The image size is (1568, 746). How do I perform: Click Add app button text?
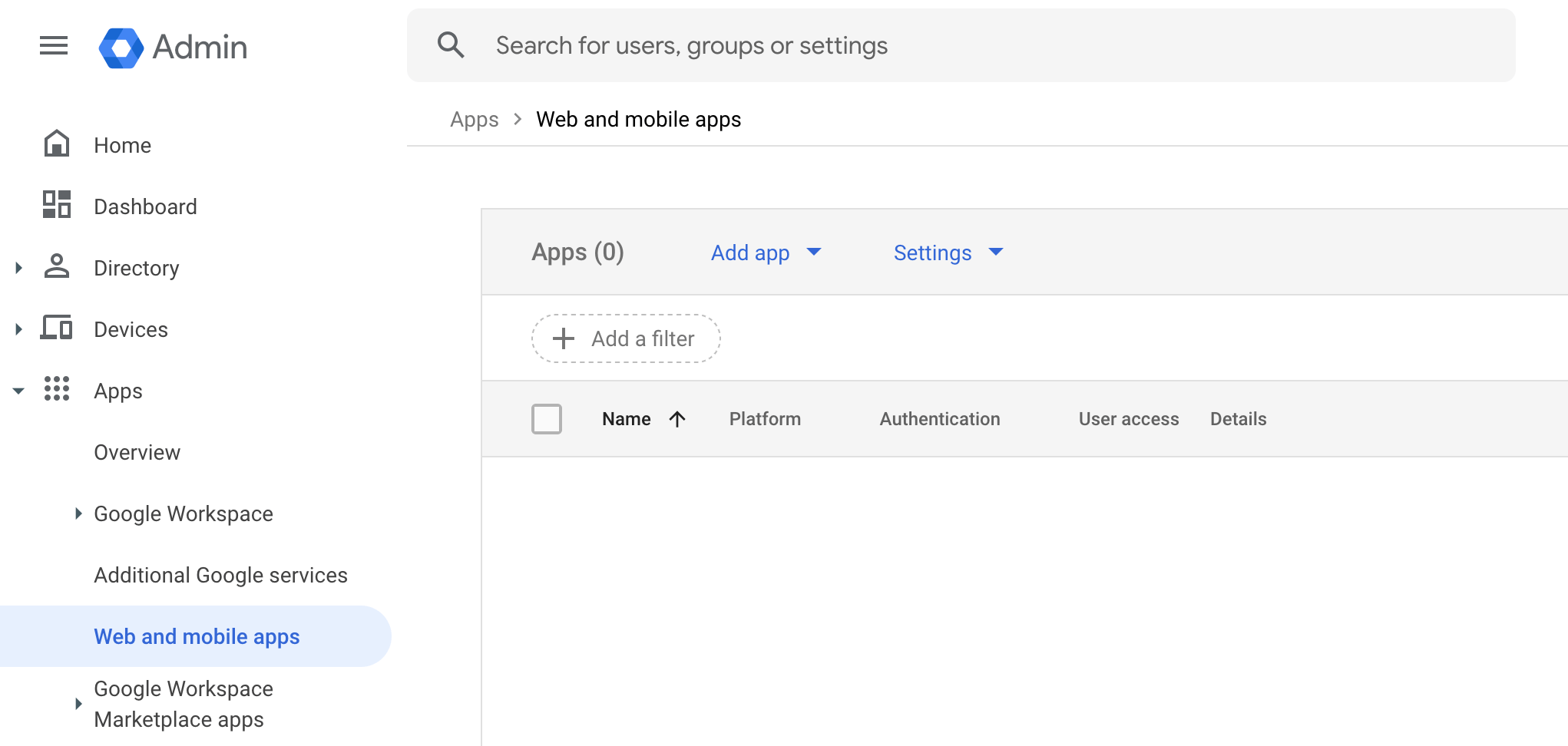[x=750, y=253]
